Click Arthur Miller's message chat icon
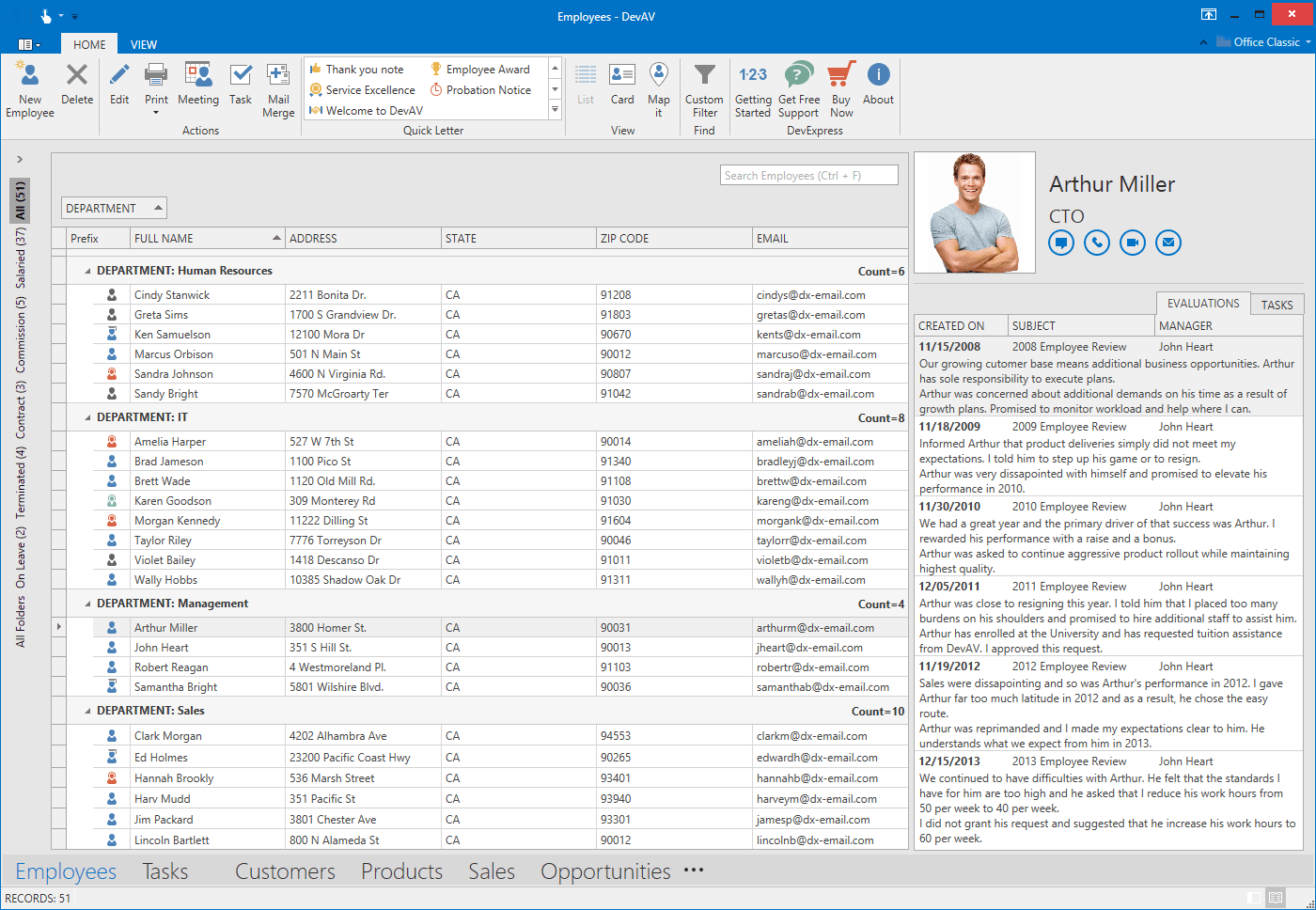Image resolution: width=1316 pixels, height=910 pixels. [1061, 243]
